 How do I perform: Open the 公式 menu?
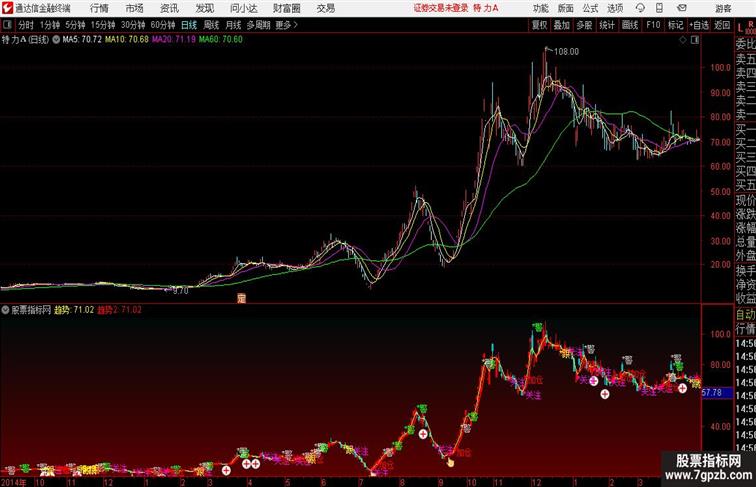point(590,8)
